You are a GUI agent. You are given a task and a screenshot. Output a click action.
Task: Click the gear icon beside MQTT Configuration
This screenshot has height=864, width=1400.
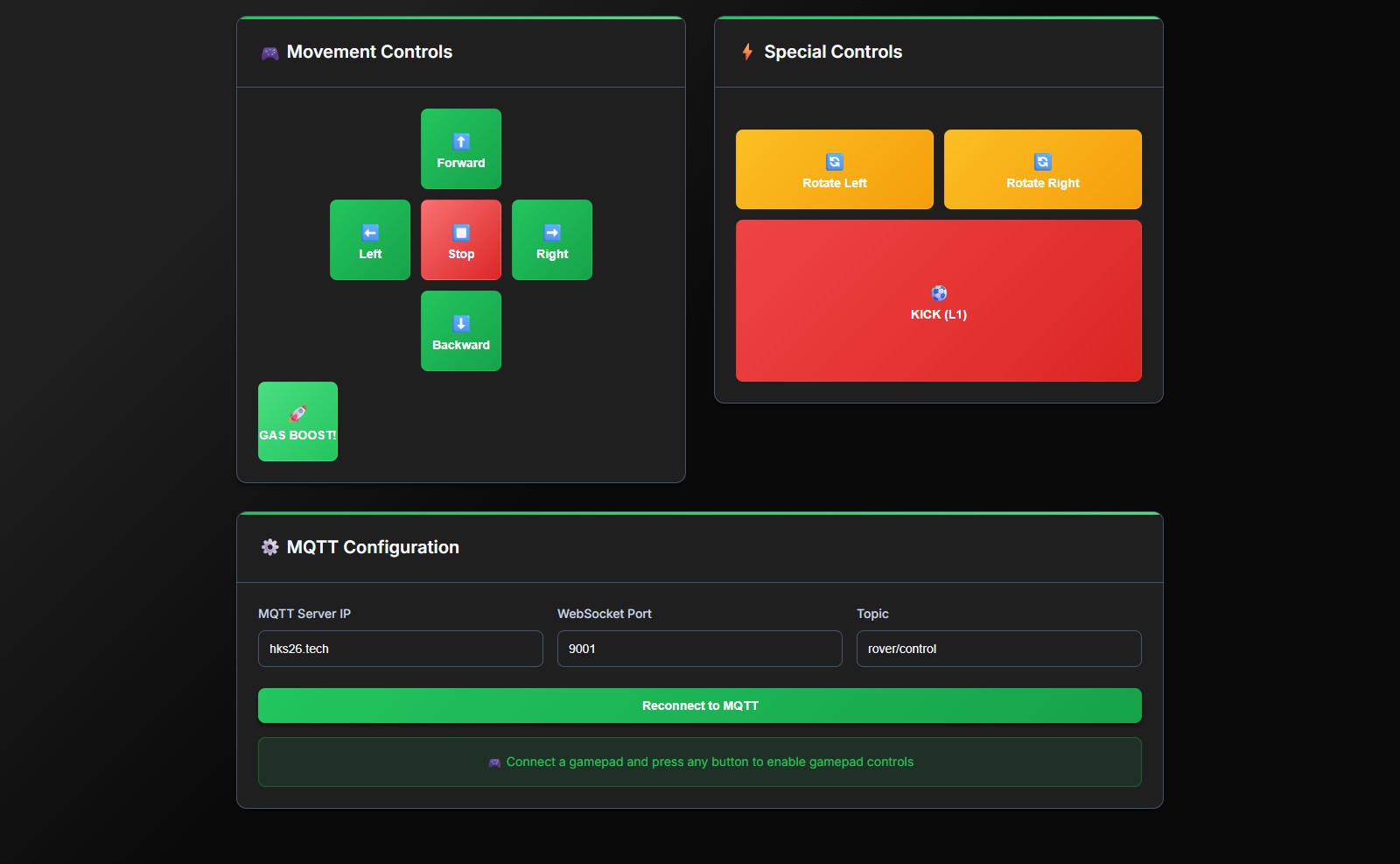coord(269,547)
